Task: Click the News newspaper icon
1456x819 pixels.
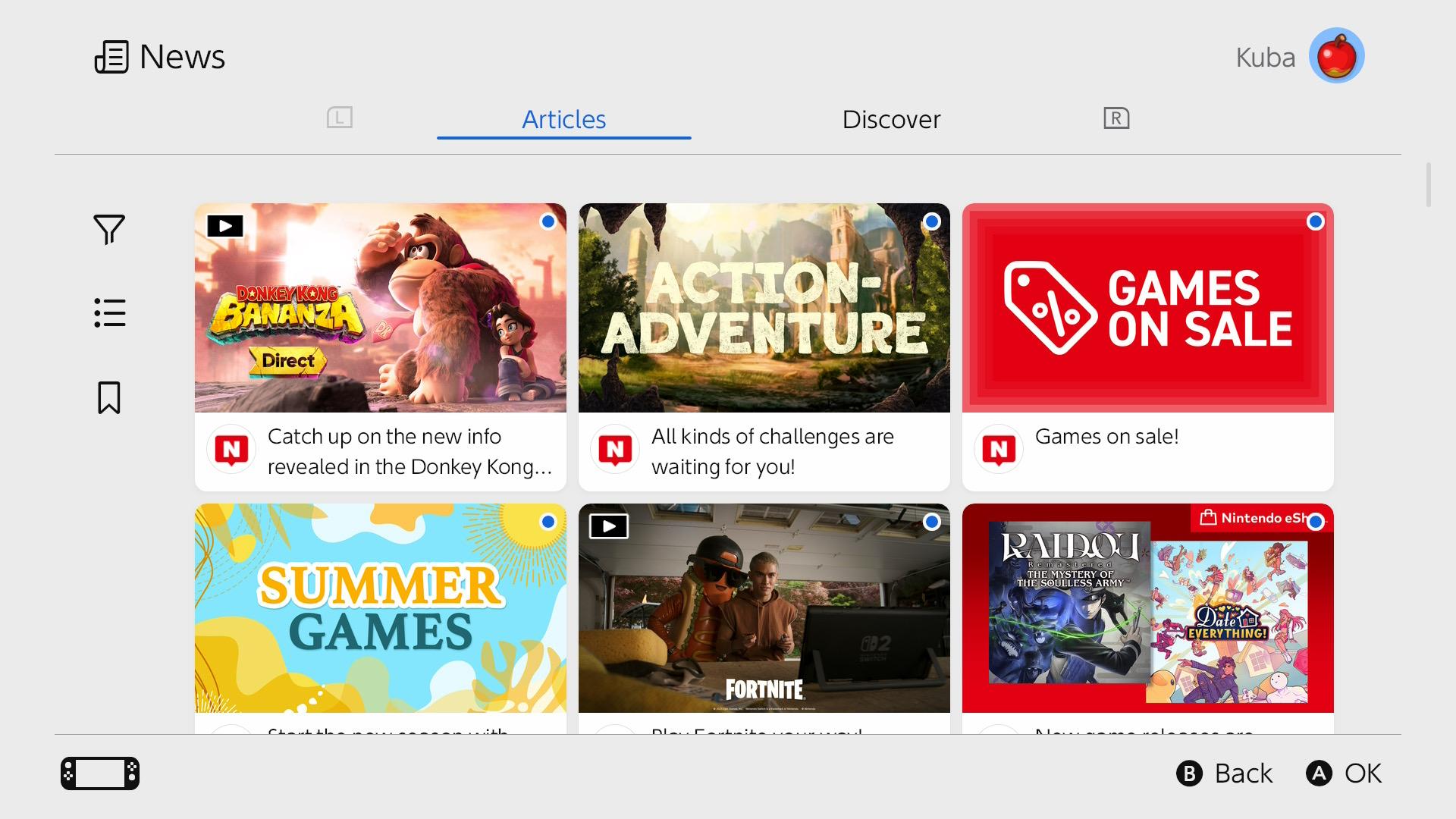Action: point(111,57)
